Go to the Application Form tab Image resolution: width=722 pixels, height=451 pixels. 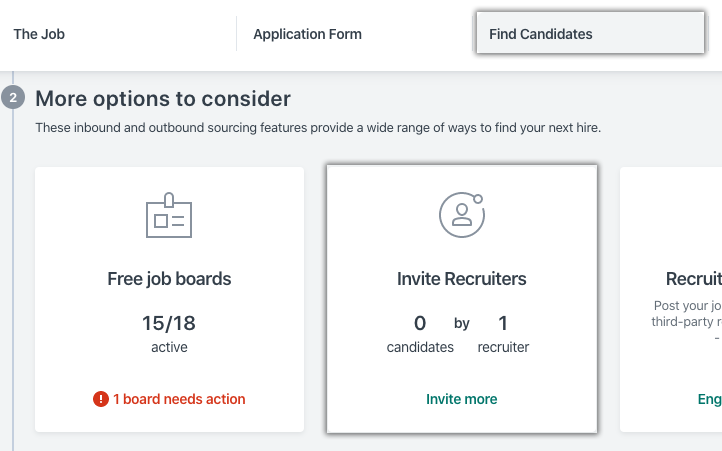pos(308,34)
